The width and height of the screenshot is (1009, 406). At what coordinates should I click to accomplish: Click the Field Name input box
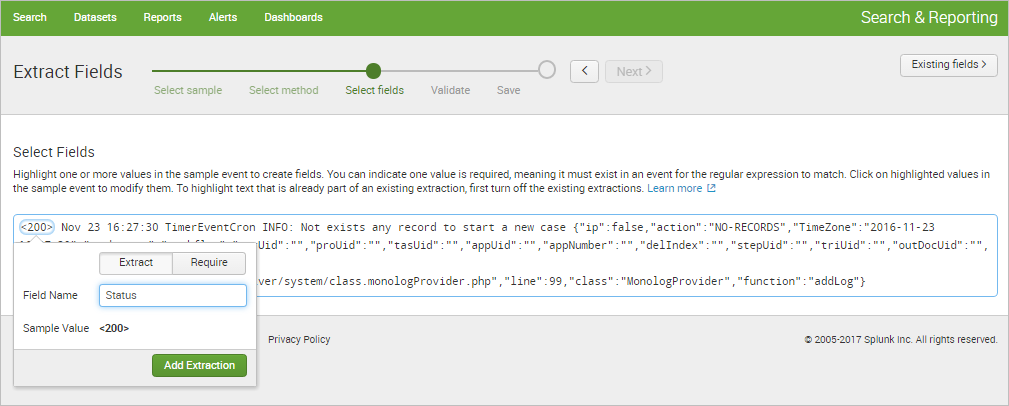click(x=173, y=296)
